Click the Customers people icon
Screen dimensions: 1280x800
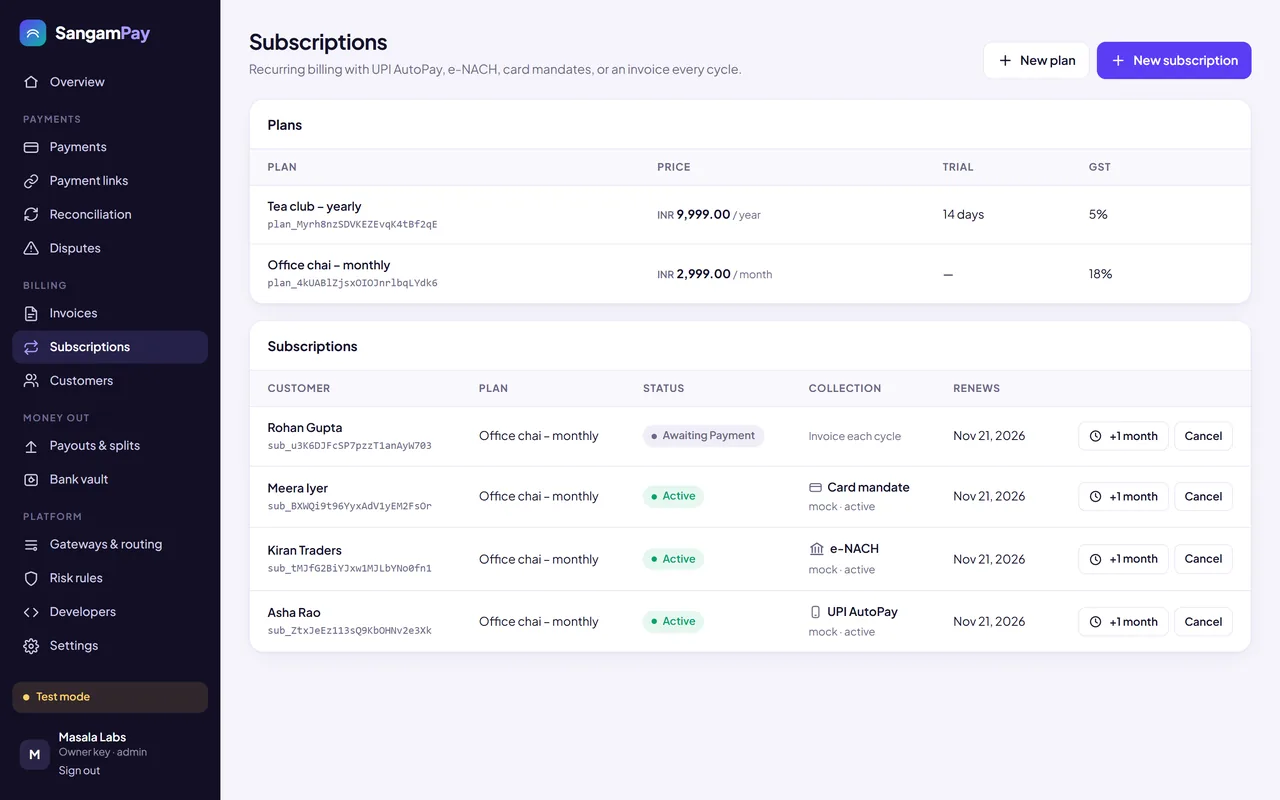31,381
